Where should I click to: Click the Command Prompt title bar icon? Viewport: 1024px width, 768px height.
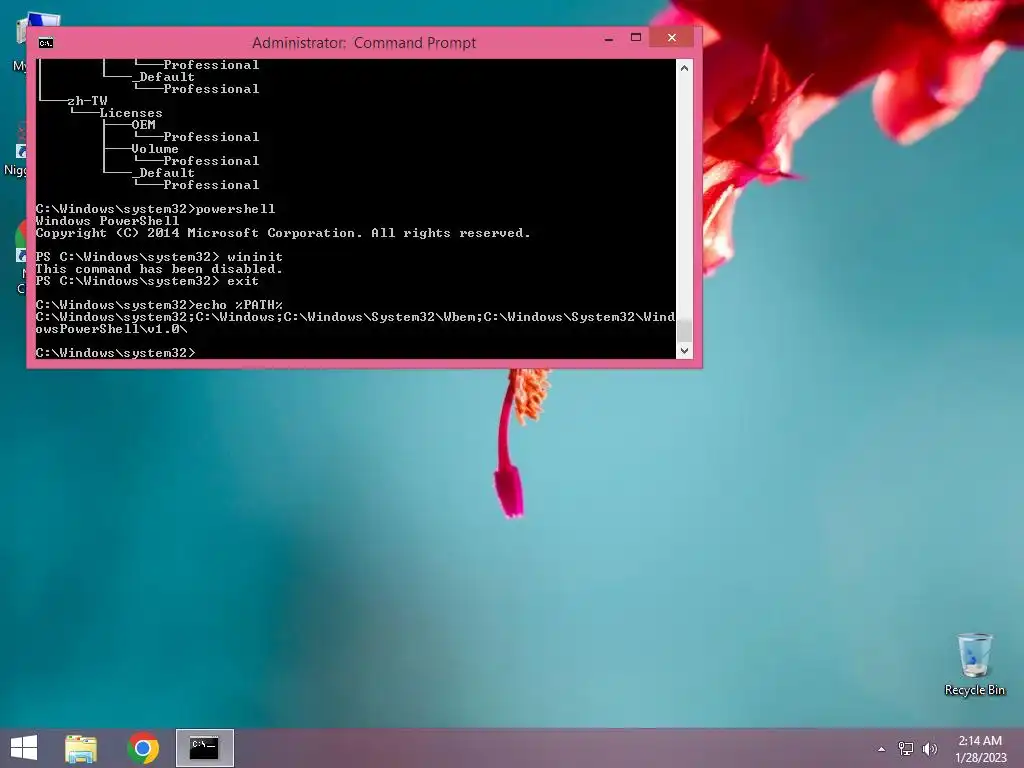[46, 43]
